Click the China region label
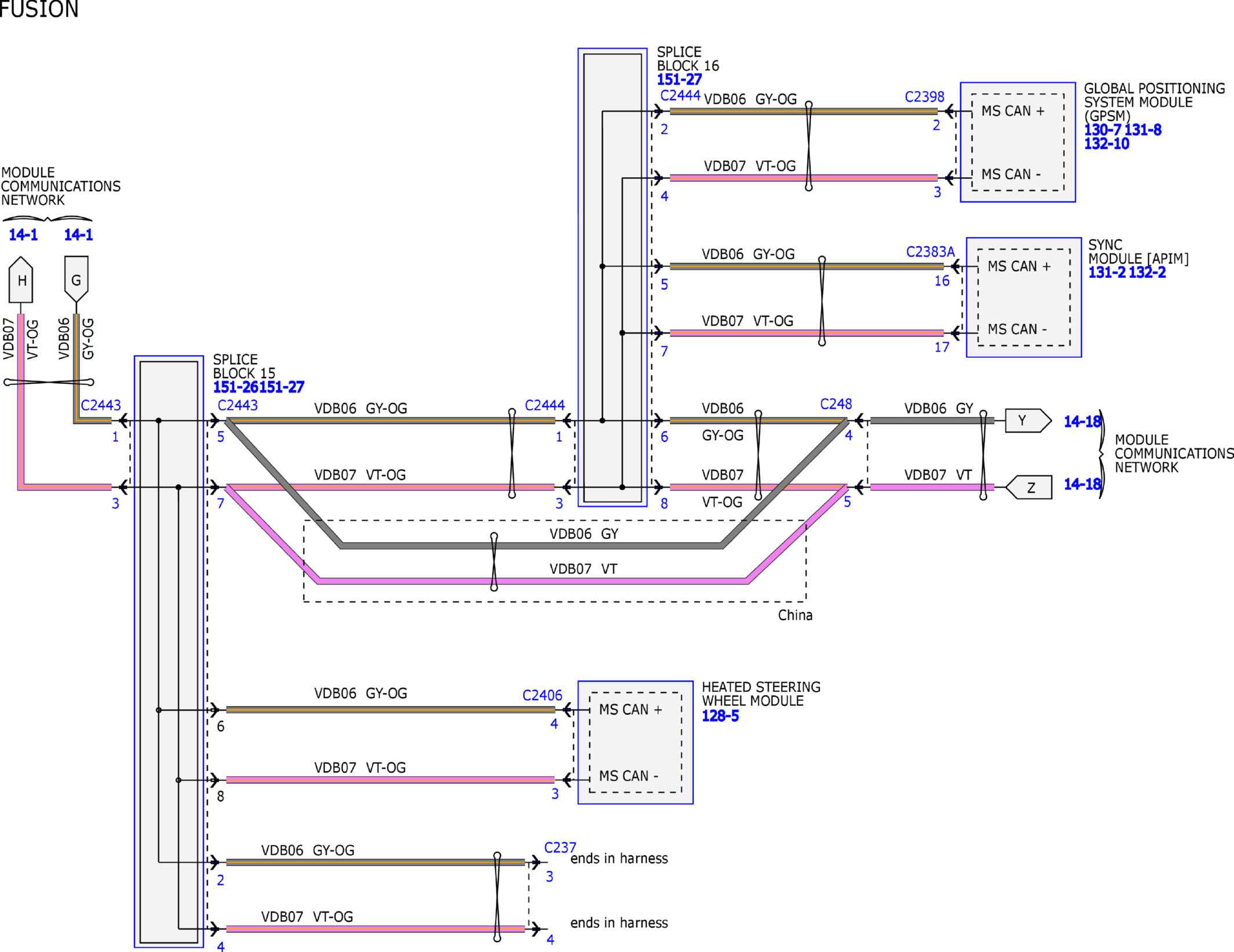 (795, 615)
